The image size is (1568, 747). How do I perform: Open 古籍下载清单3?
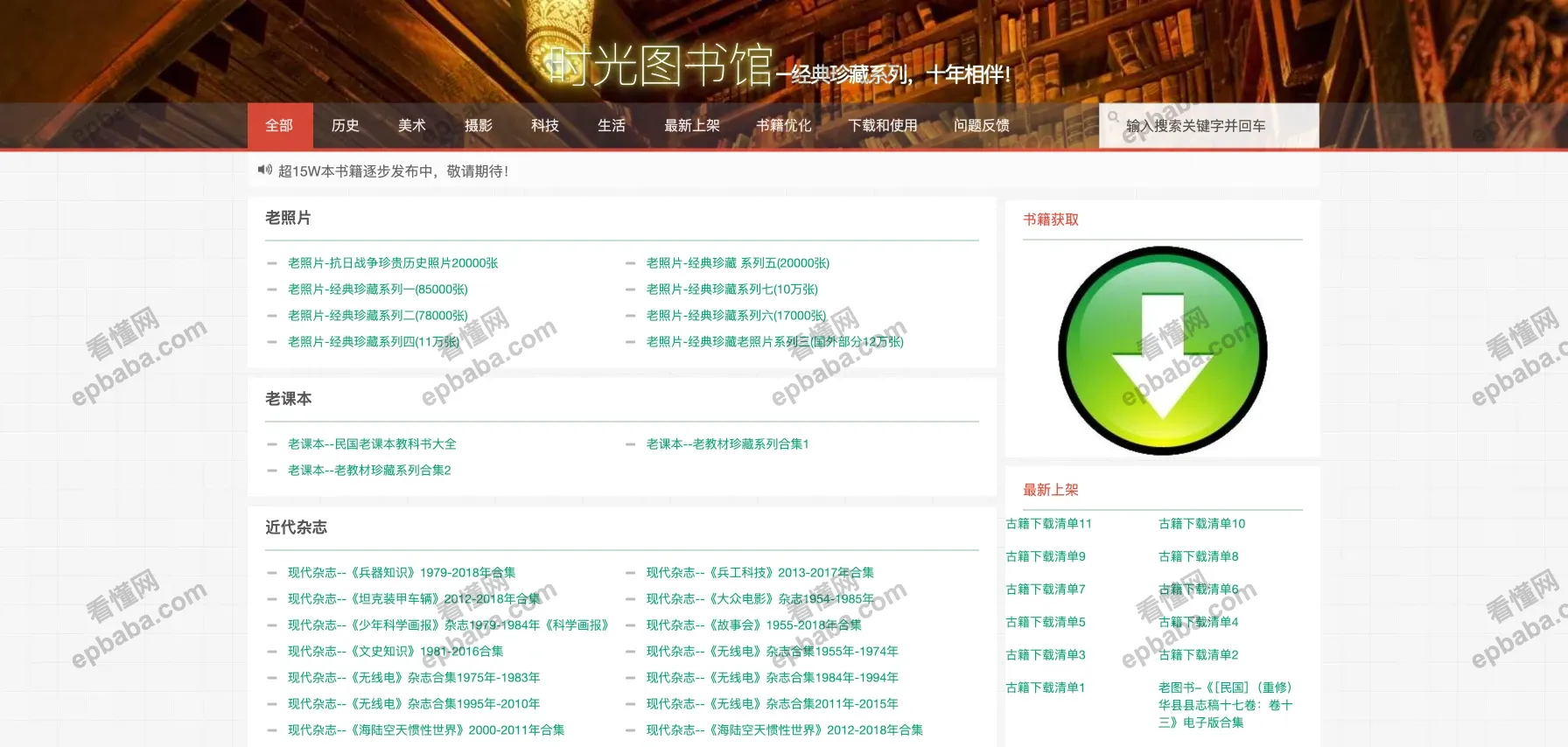[1046, 655]
